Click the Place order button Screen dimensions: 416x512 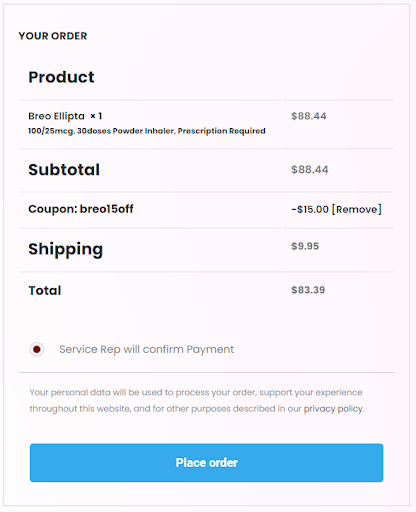coord(206,462)
